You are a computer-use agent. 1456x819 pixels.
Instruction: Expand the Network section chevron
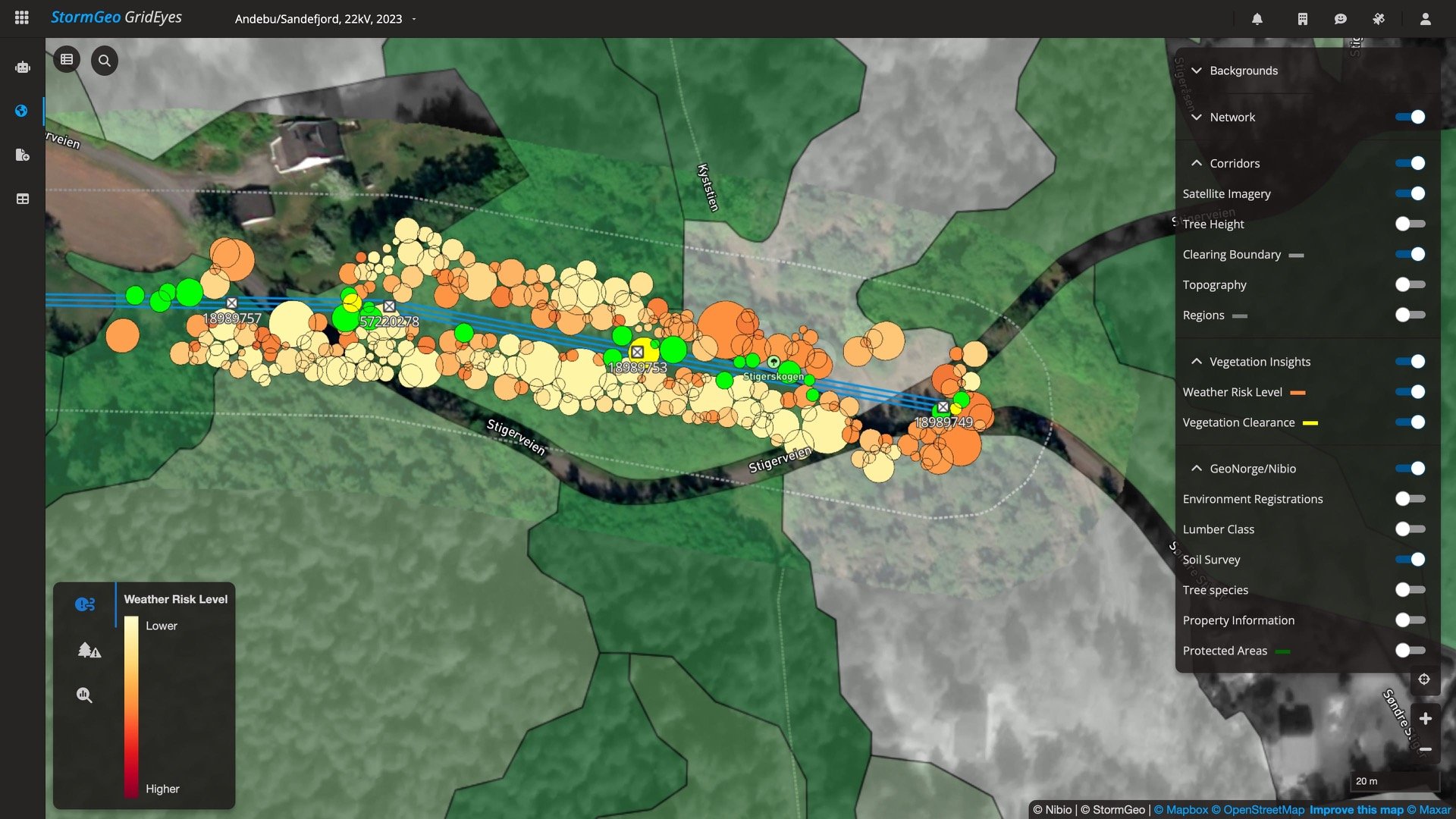pyautogui.click(x=1197, y=117)
